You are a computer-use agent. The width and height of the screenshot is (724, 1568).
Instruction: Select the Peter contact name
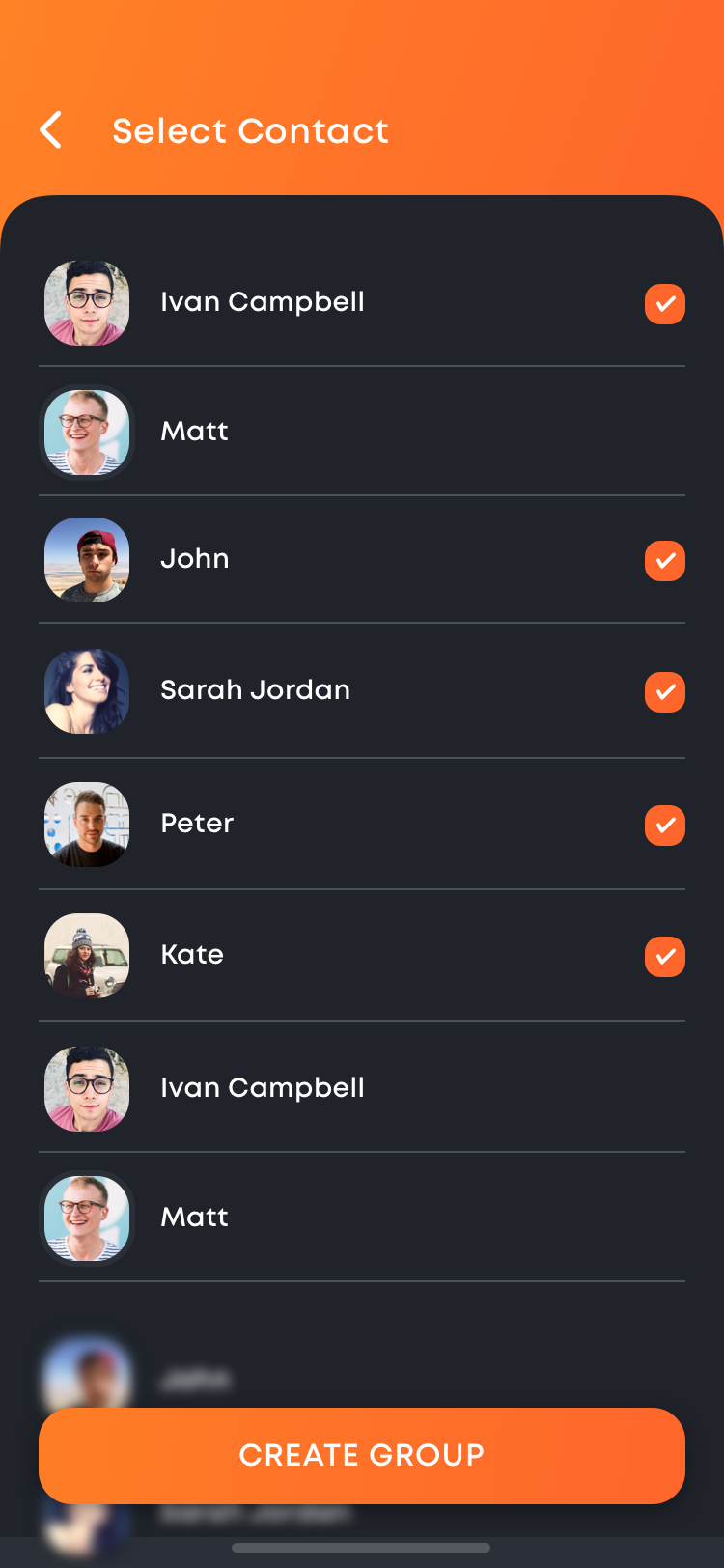pyautogui.click(x=197, y=824)
